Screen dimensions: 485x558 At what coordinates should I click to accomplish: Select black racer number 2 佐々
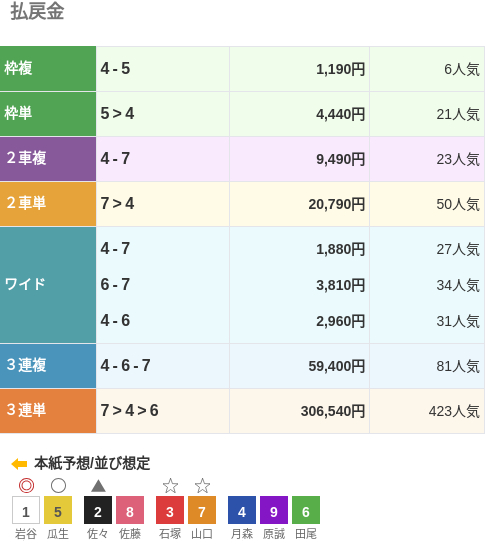pos(98,510)
